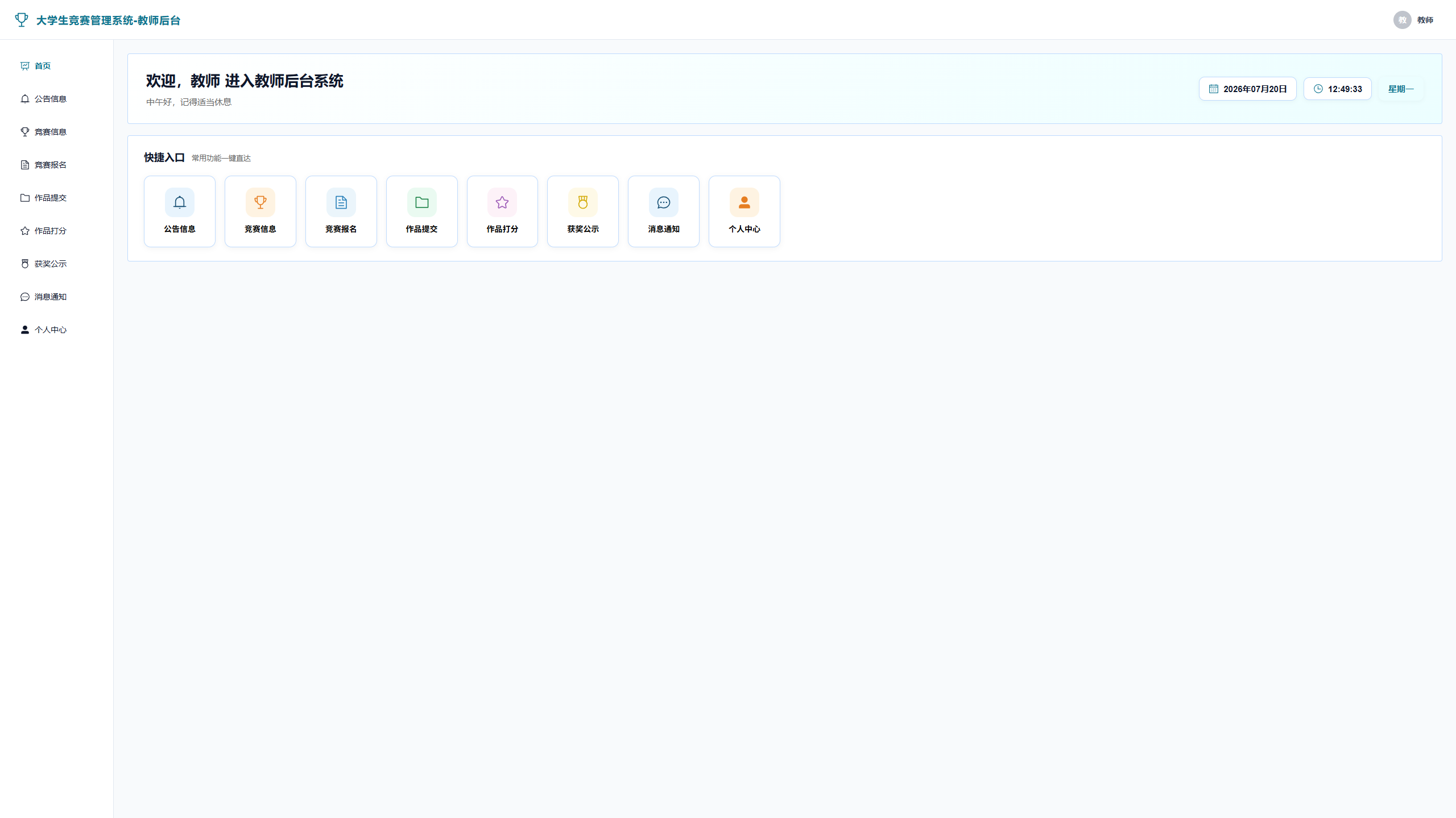
Task: Click the 消息通知 quick-entry card label
Action: coord(664,229)
